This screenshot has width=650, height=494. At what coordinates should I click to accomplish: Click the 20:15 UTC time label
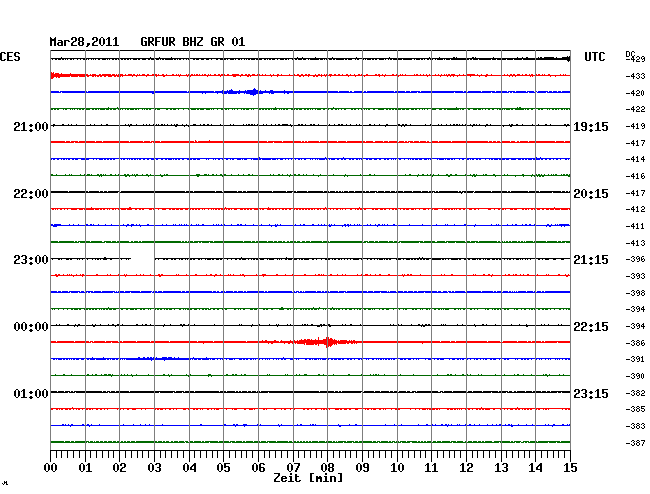tap(591, 194)
